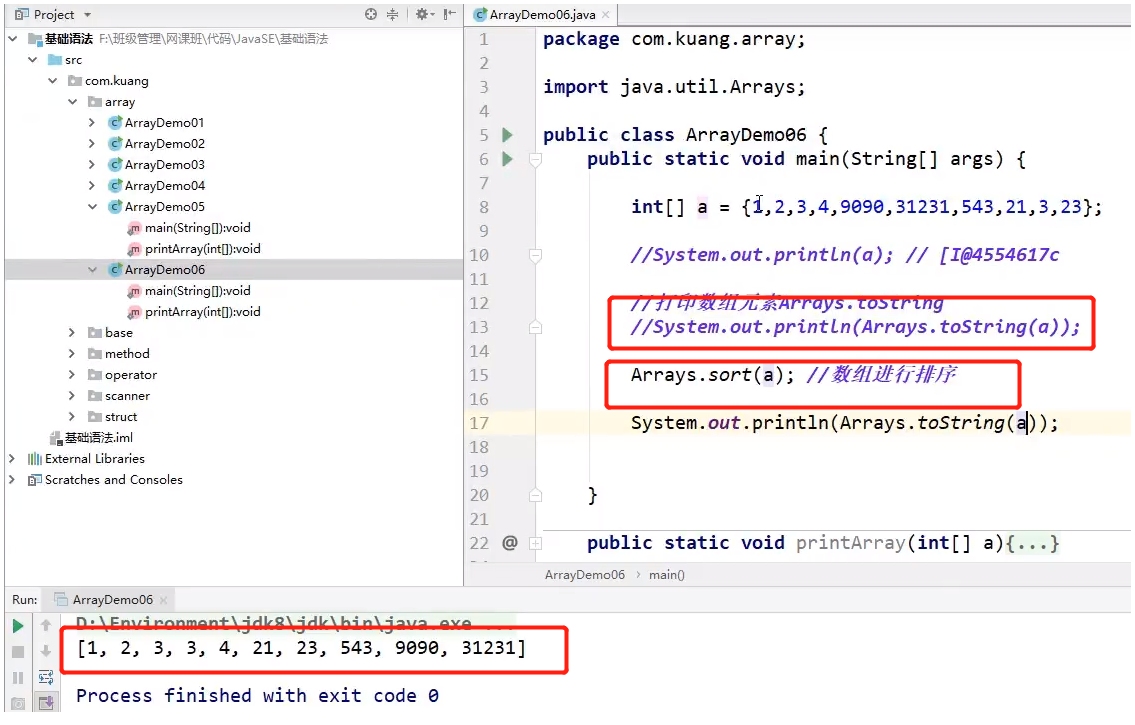Select the ArrayDemo06 run tab
The height and width of the screenshot is (725, 1135).
[x=112, y=599]
